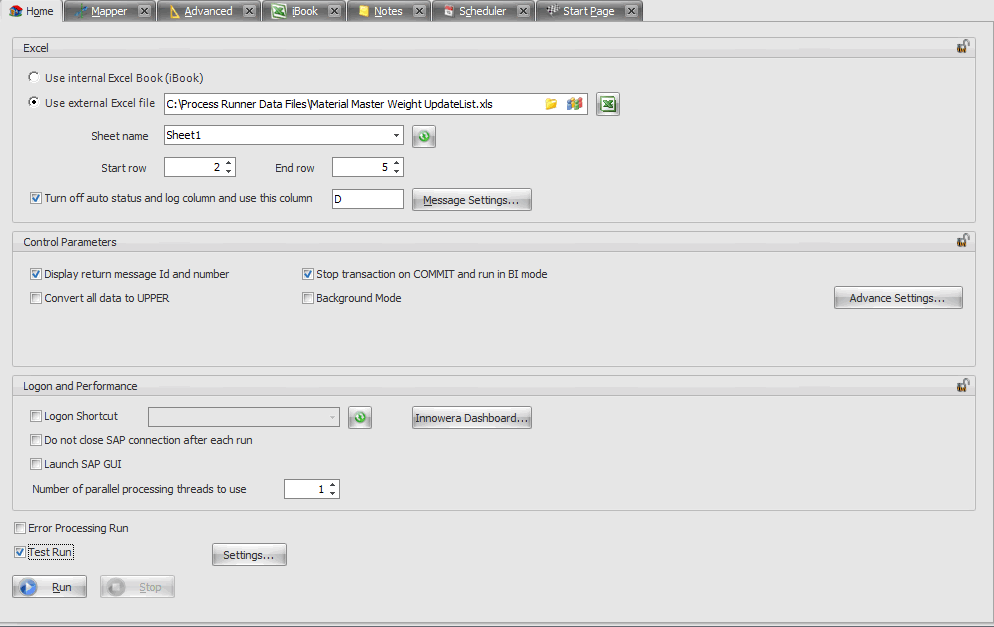The width and height of the screenshot is (994, 627).
Task: Click the browse folder icon for Excel file
Action: (551, 104)
